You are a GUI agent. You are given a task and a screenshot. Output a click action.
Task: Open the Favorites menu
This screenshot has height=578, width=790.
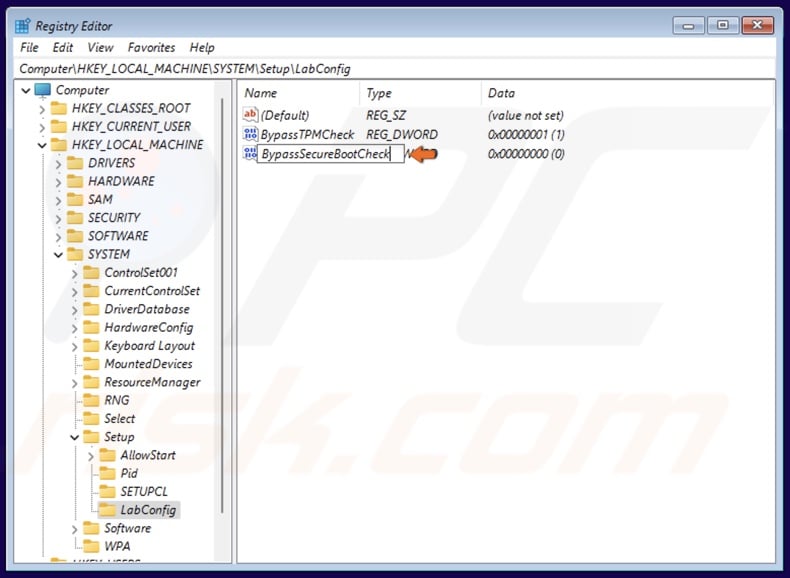[151, 47]
